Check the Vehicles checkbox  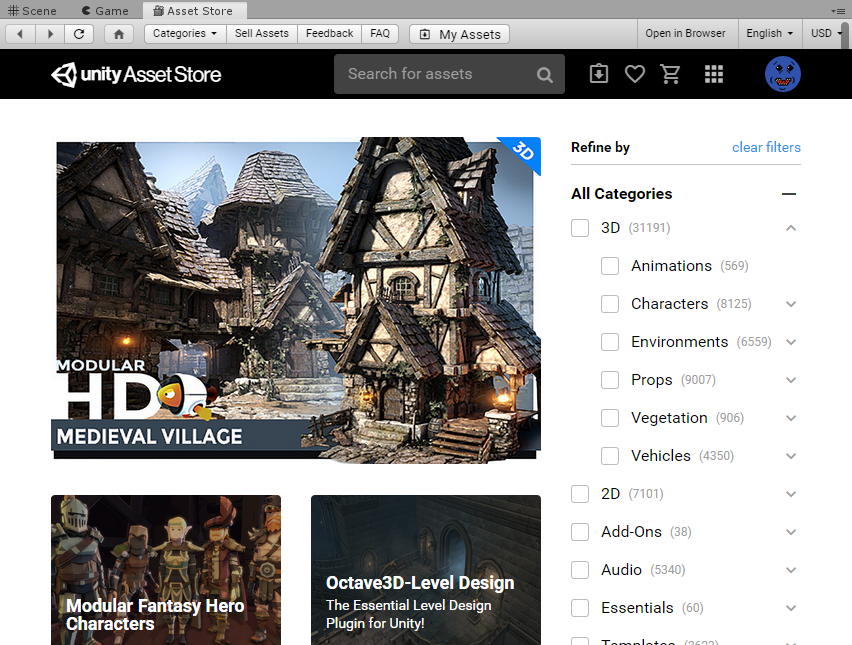click(x=610, y=456)
